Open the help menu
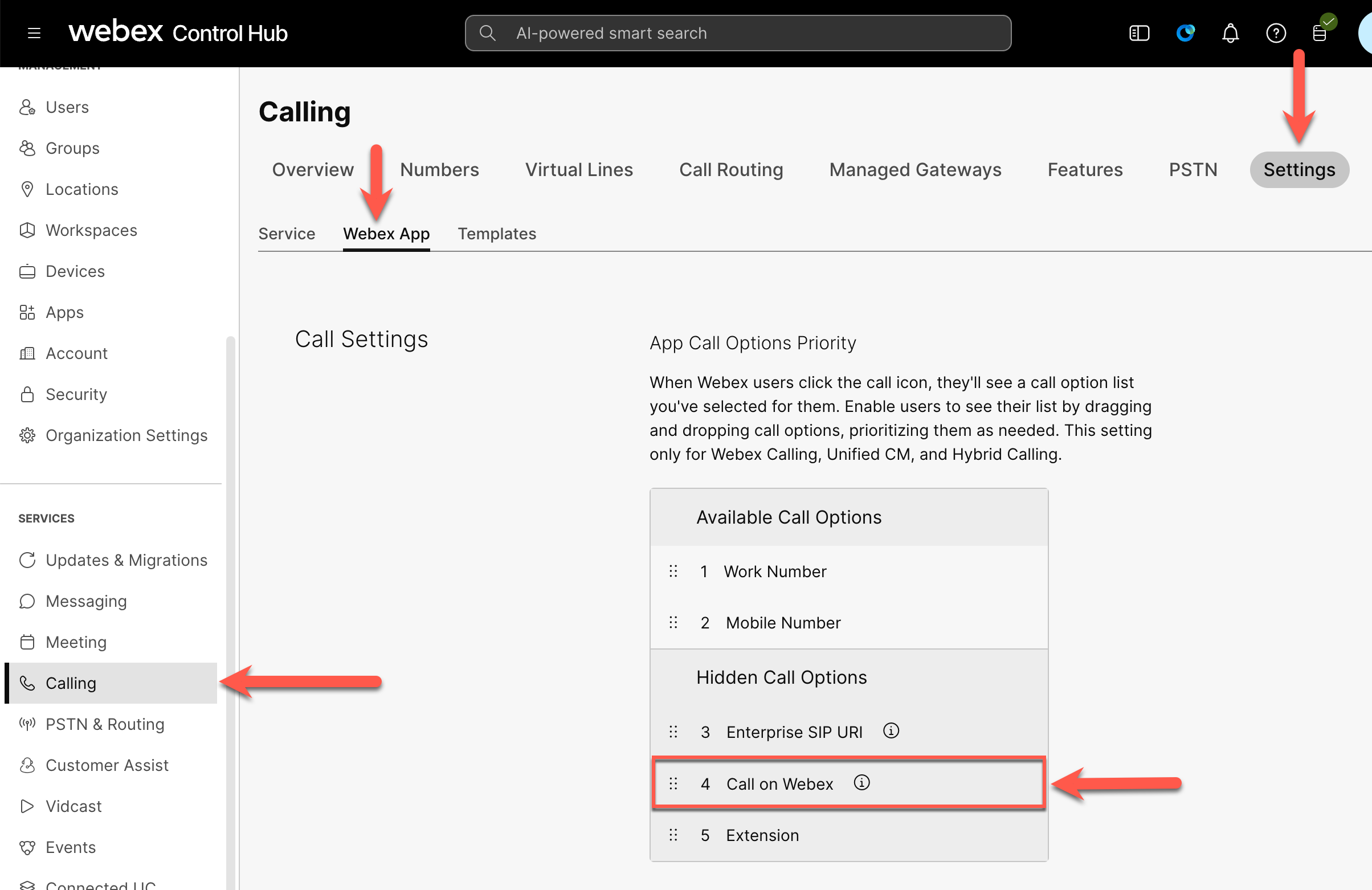The image size is (1372, 890). pos(1276,33)
